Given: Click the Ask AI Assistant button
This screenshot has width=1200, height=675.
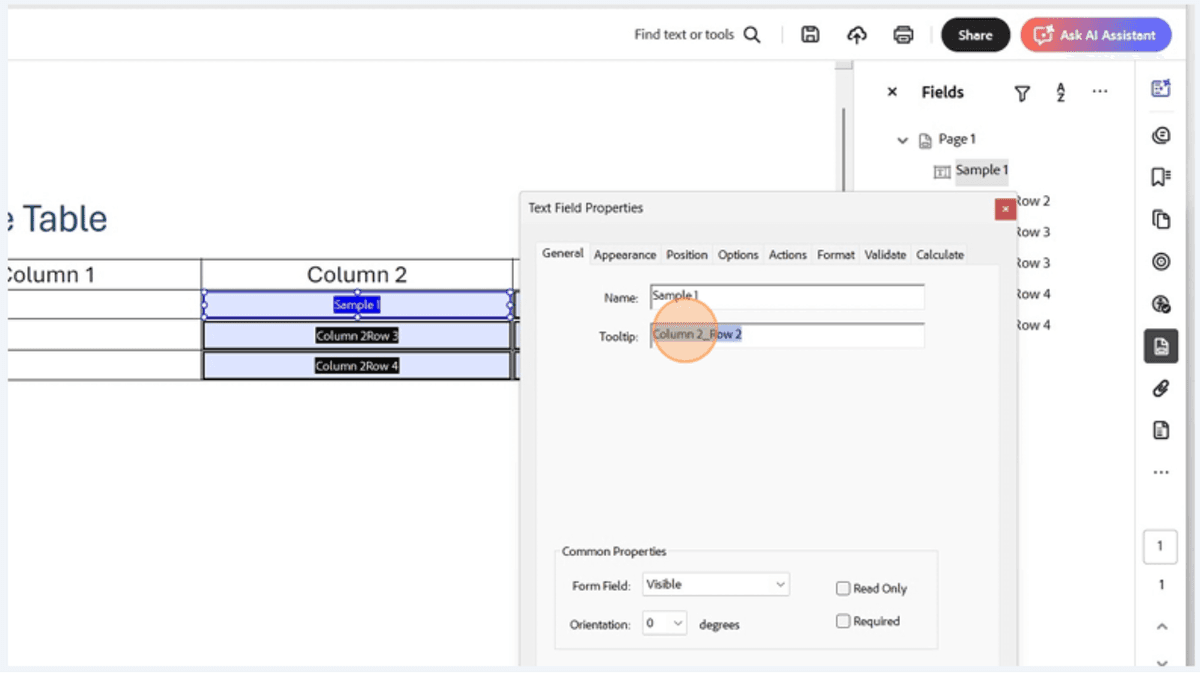Looking at the screenshot, I should coord(1096,34).
